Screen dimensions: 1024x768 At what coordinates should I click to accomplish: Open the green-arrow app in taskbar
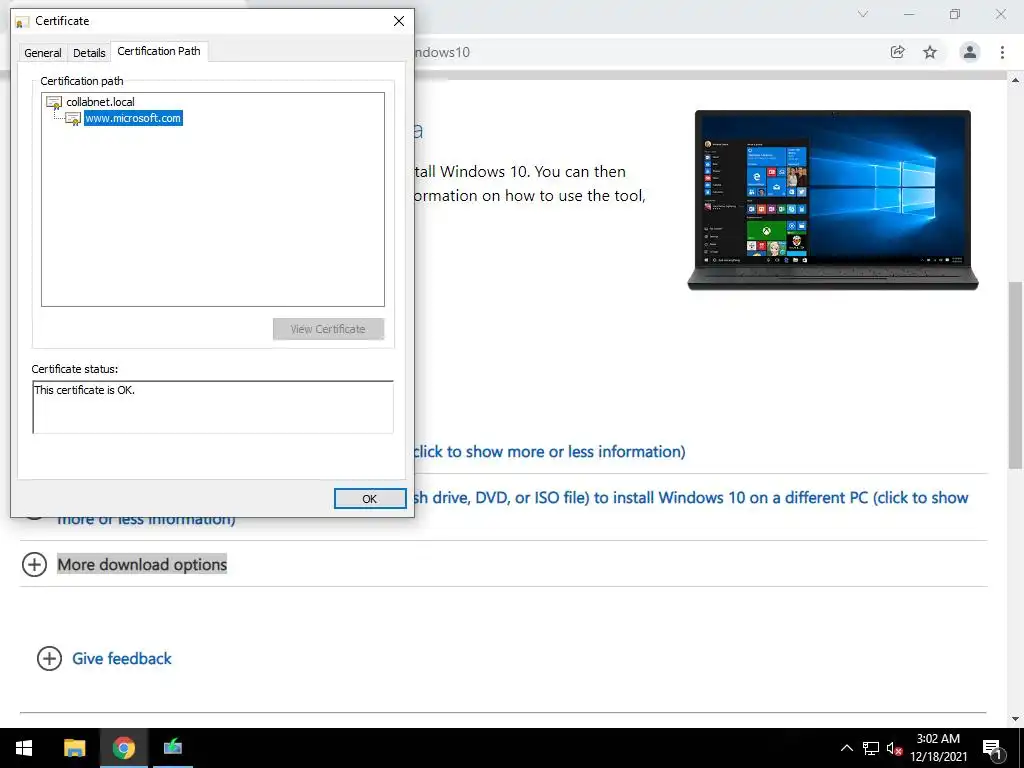click(172, 748)
